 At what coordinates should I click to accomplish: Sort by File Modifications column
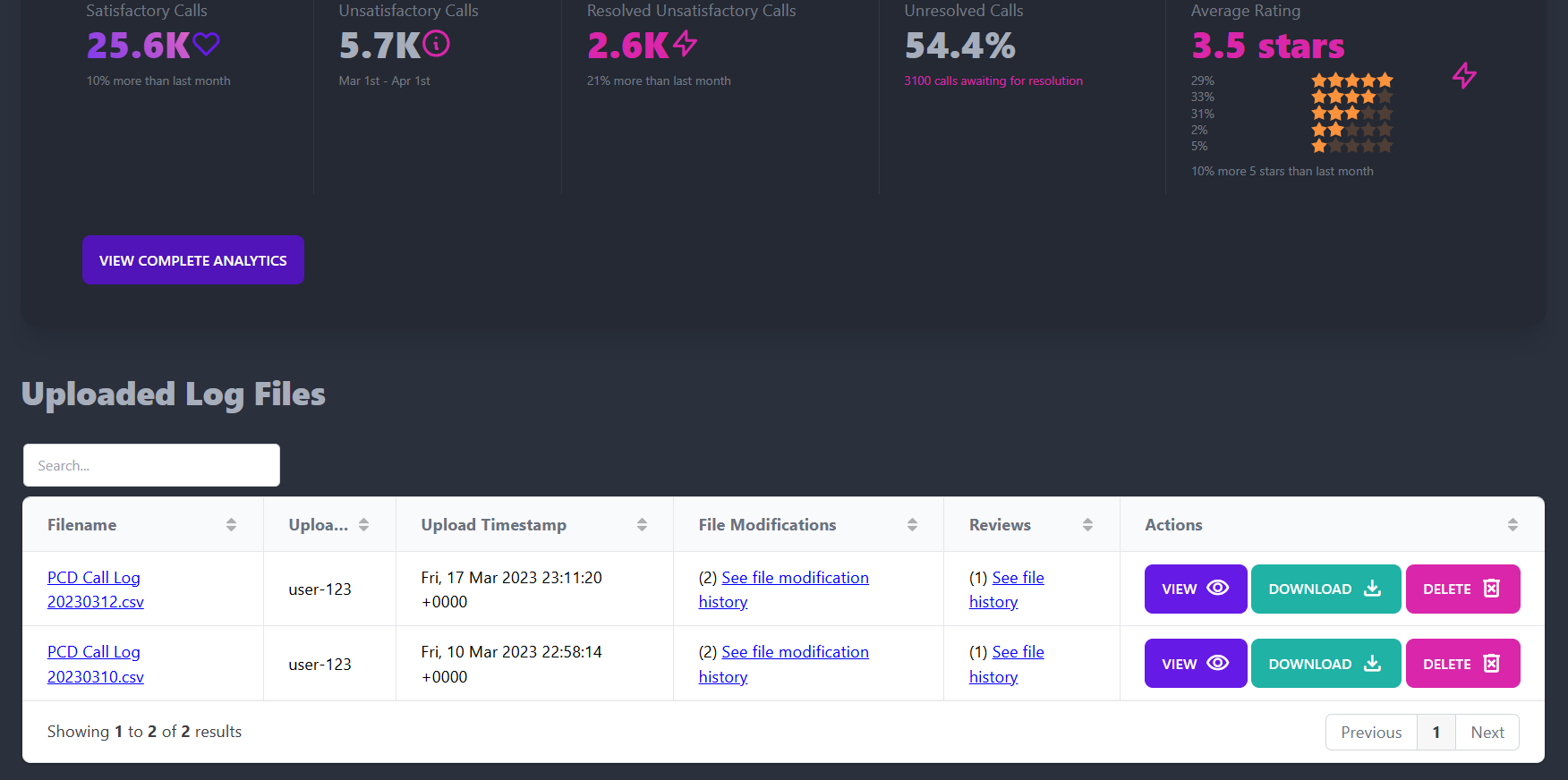coord(912,525)
